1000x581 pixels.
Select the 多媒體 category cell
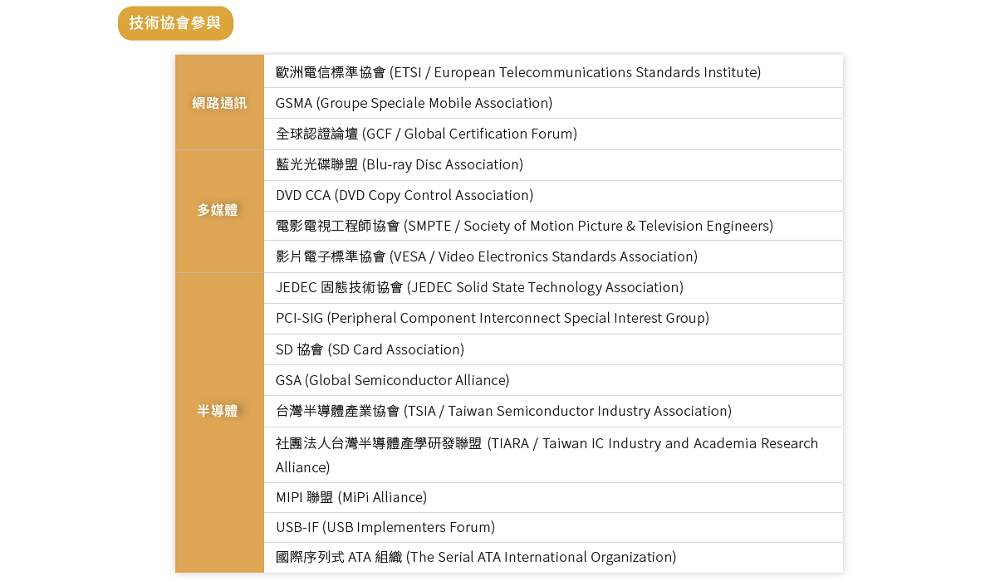219,211
